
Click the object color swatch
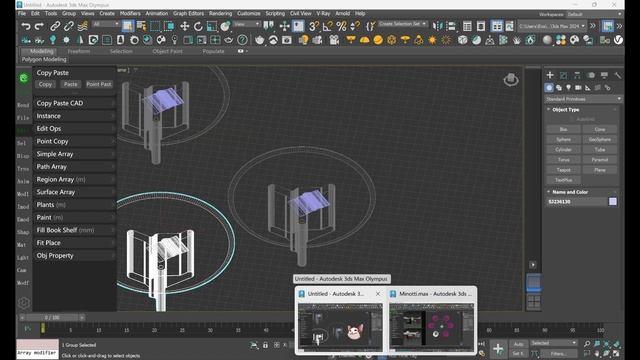point(613,201)
